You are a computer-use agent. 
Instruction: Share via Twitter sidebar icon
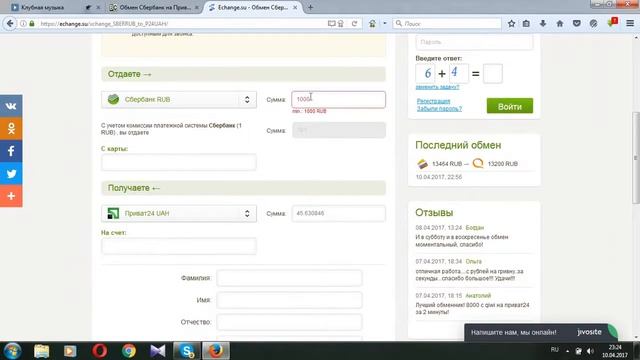click(11, 173)
